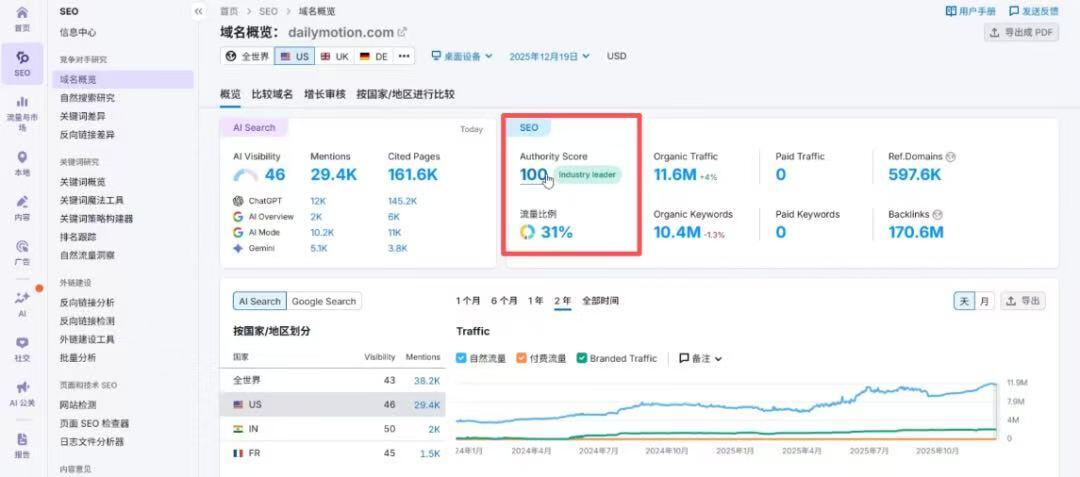Viewport: 1080px width, 477px height.
Task: Toggle the paid traffic checkbox
Action: [x=522, y=358]
